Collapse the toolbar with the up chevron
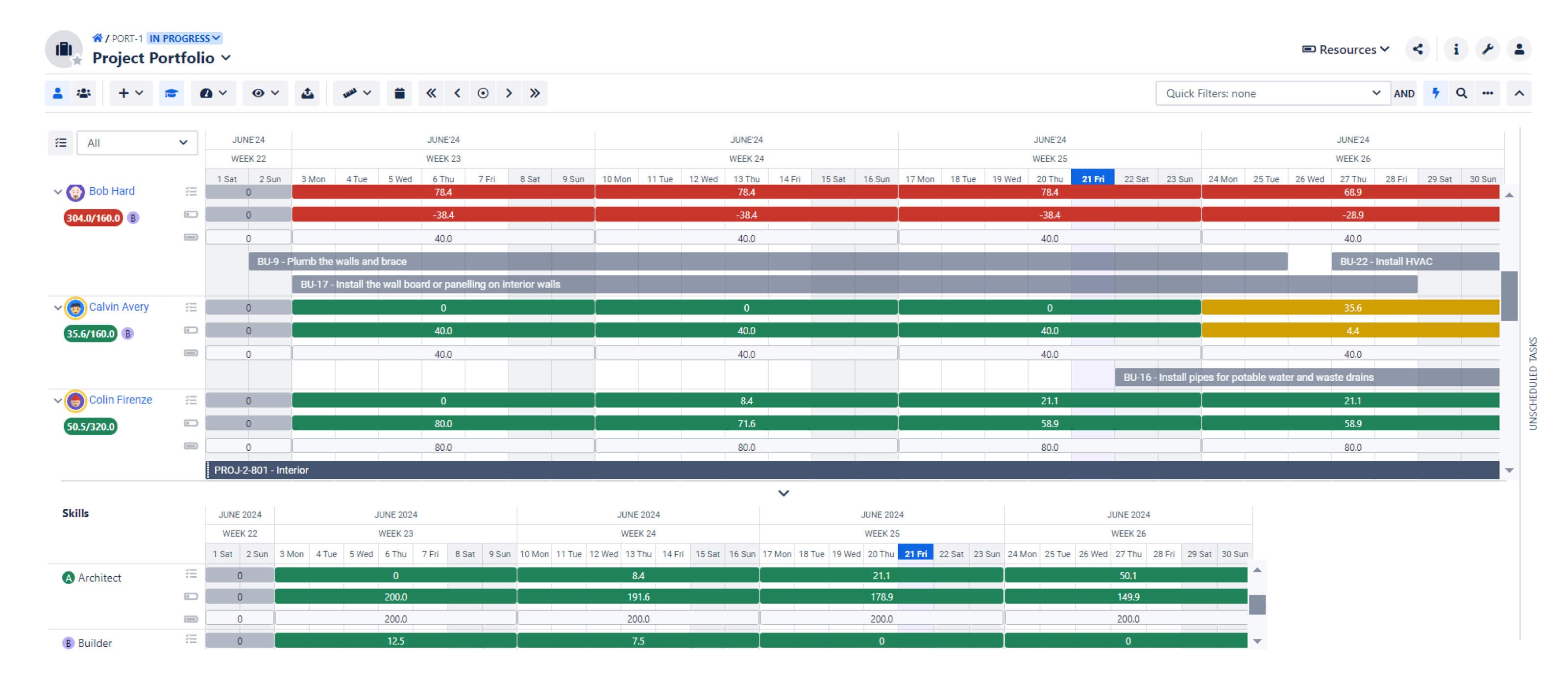The height and width of the screenshot is (686, 1568). [x=1519, y=93]
